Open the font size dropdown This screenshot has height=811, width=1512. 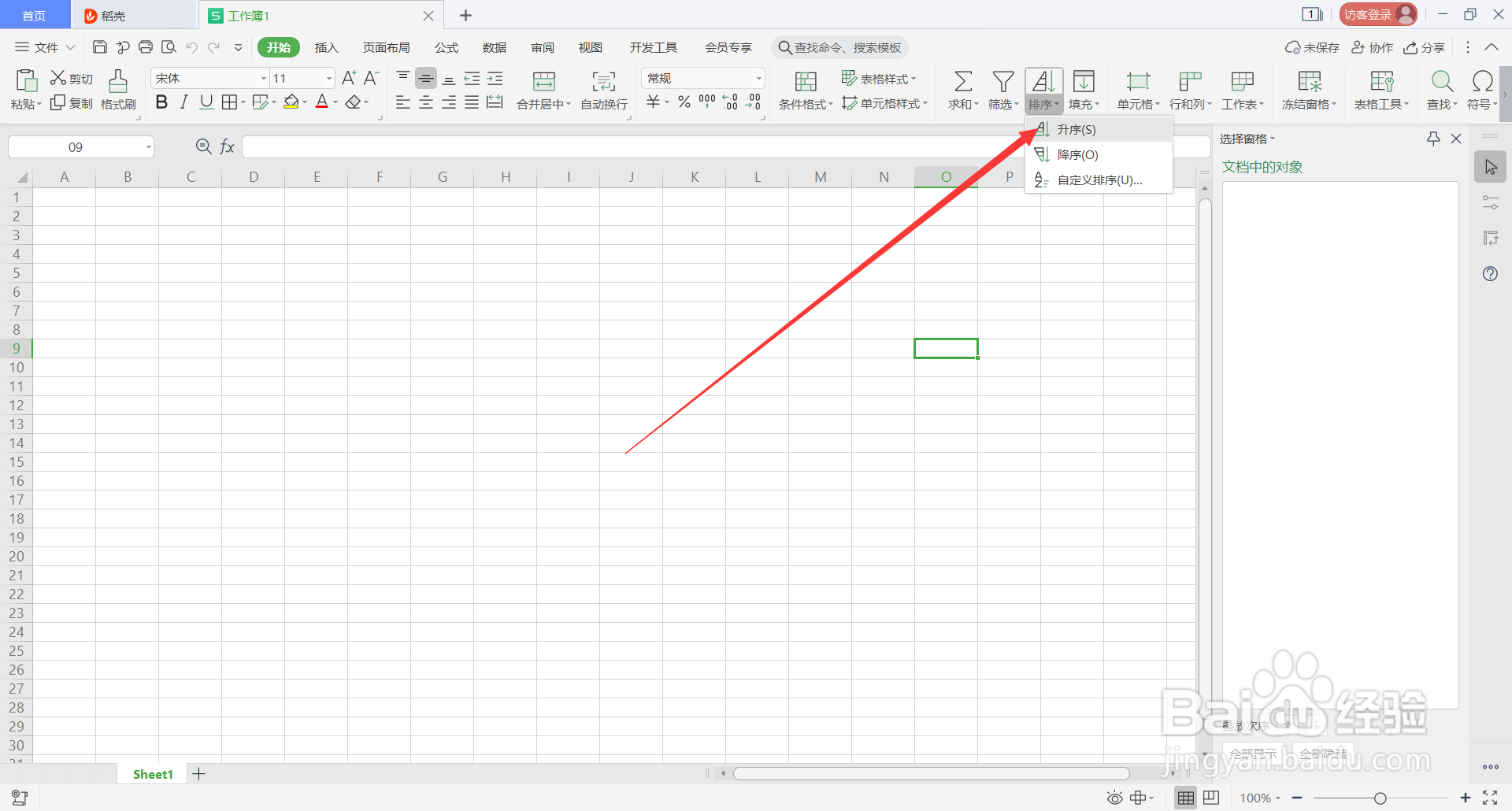(328, 77)
